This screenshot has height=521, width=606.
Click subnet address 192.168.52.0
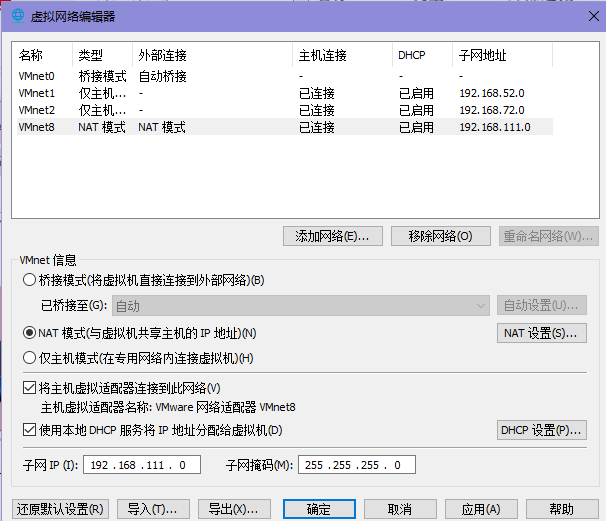492,93
